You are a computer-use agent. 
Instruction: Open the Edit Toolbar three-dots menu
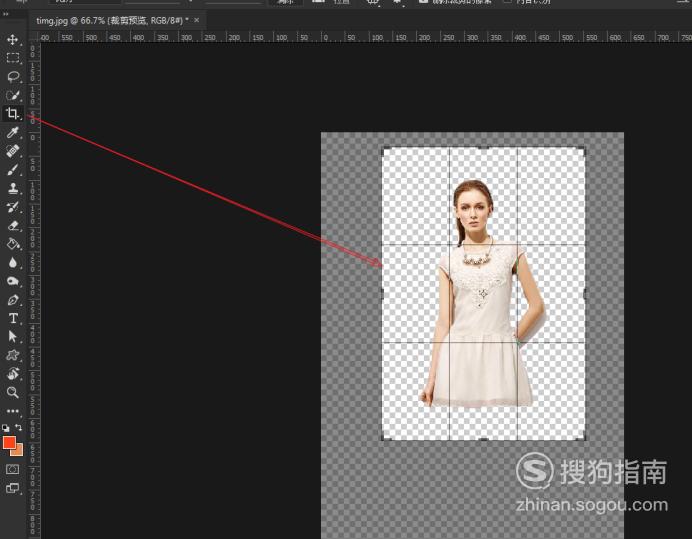pyautogui.click(x=12, y=411)
